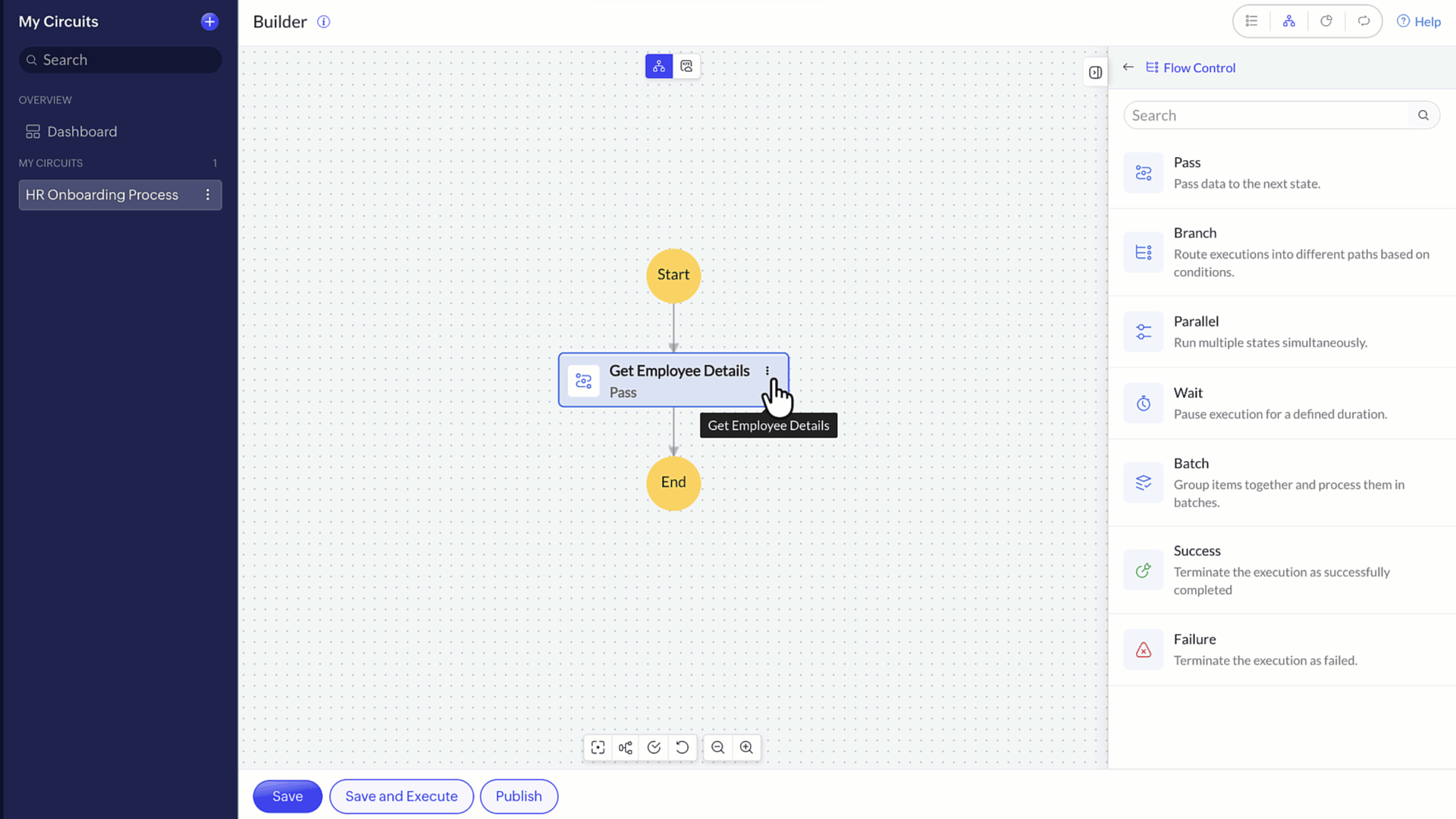This screenshot has height=819, width=1456.
Task: Open HR Onboarding Process options menu
Action: pos(207,195)
